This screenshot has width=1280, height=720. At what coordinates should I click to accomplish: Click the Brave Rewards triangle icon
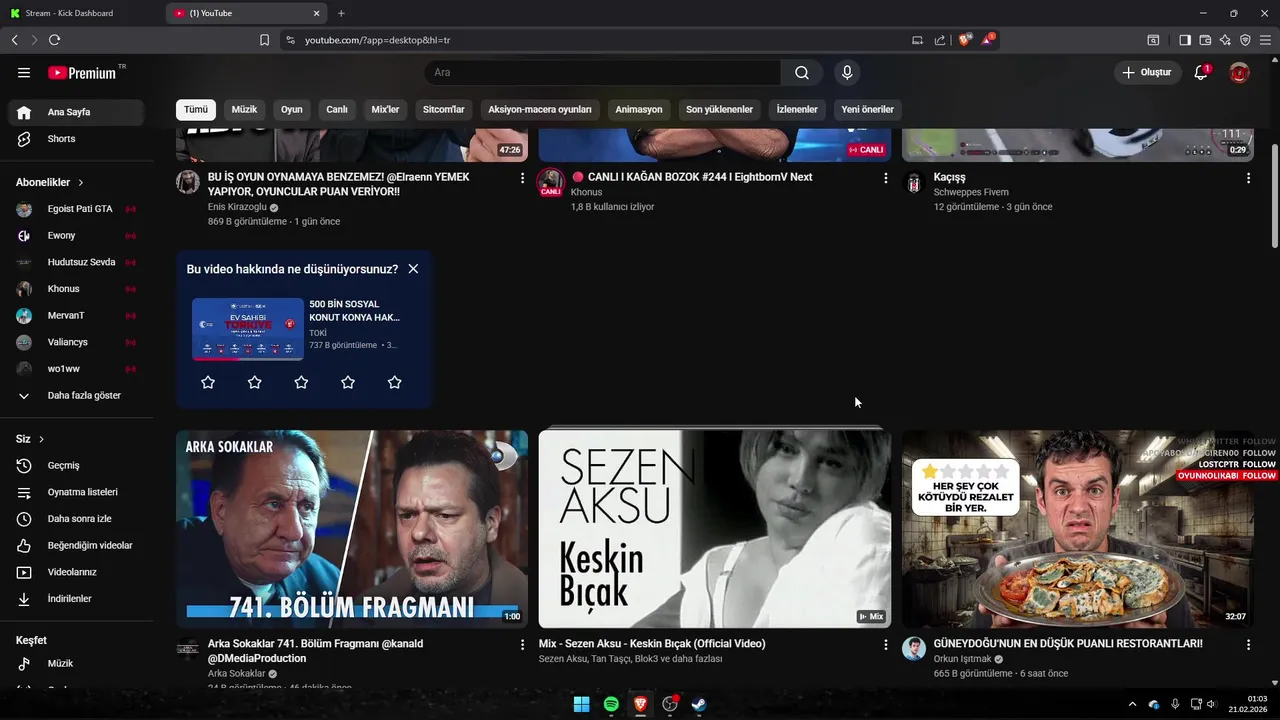coord(988,40)
